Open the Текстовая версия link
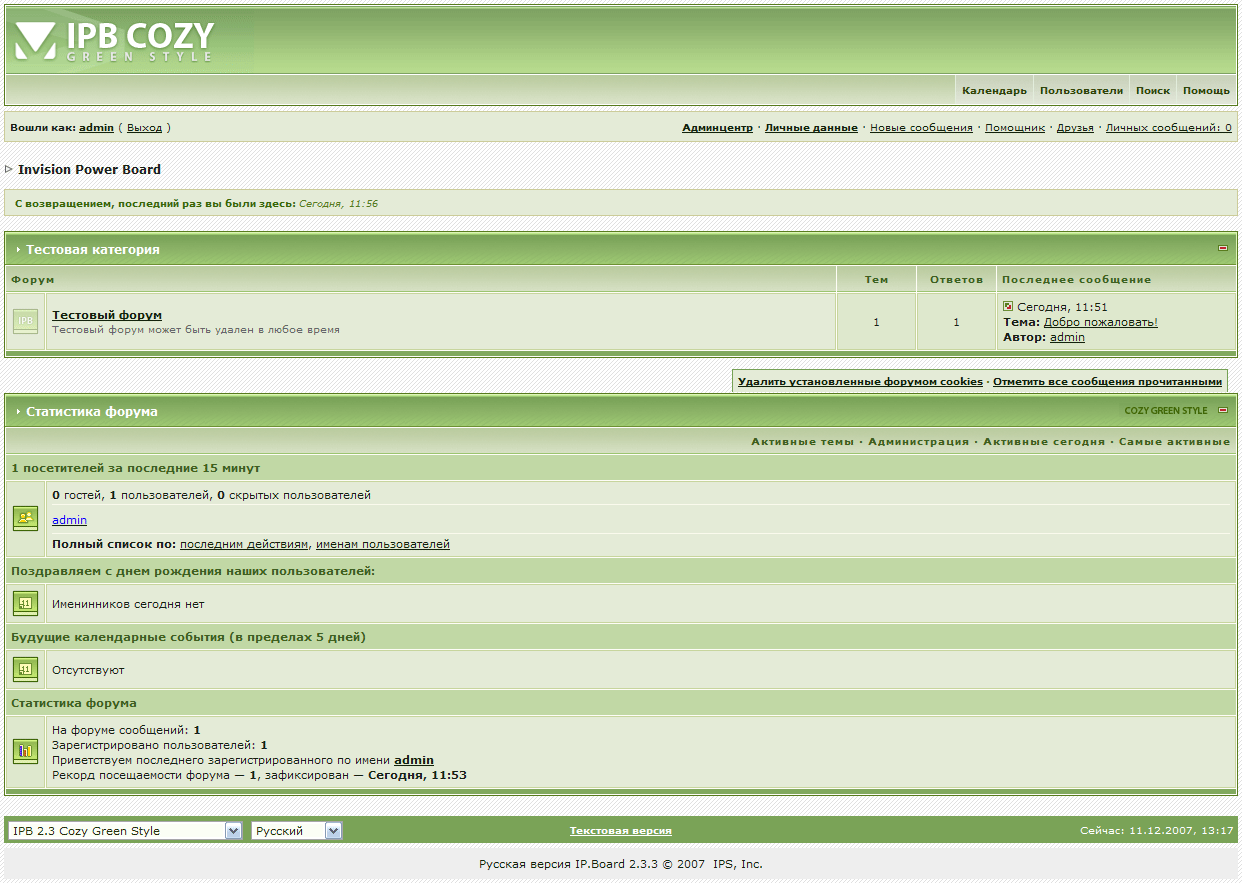1242x883 pixels. click(x=620, y=831)
